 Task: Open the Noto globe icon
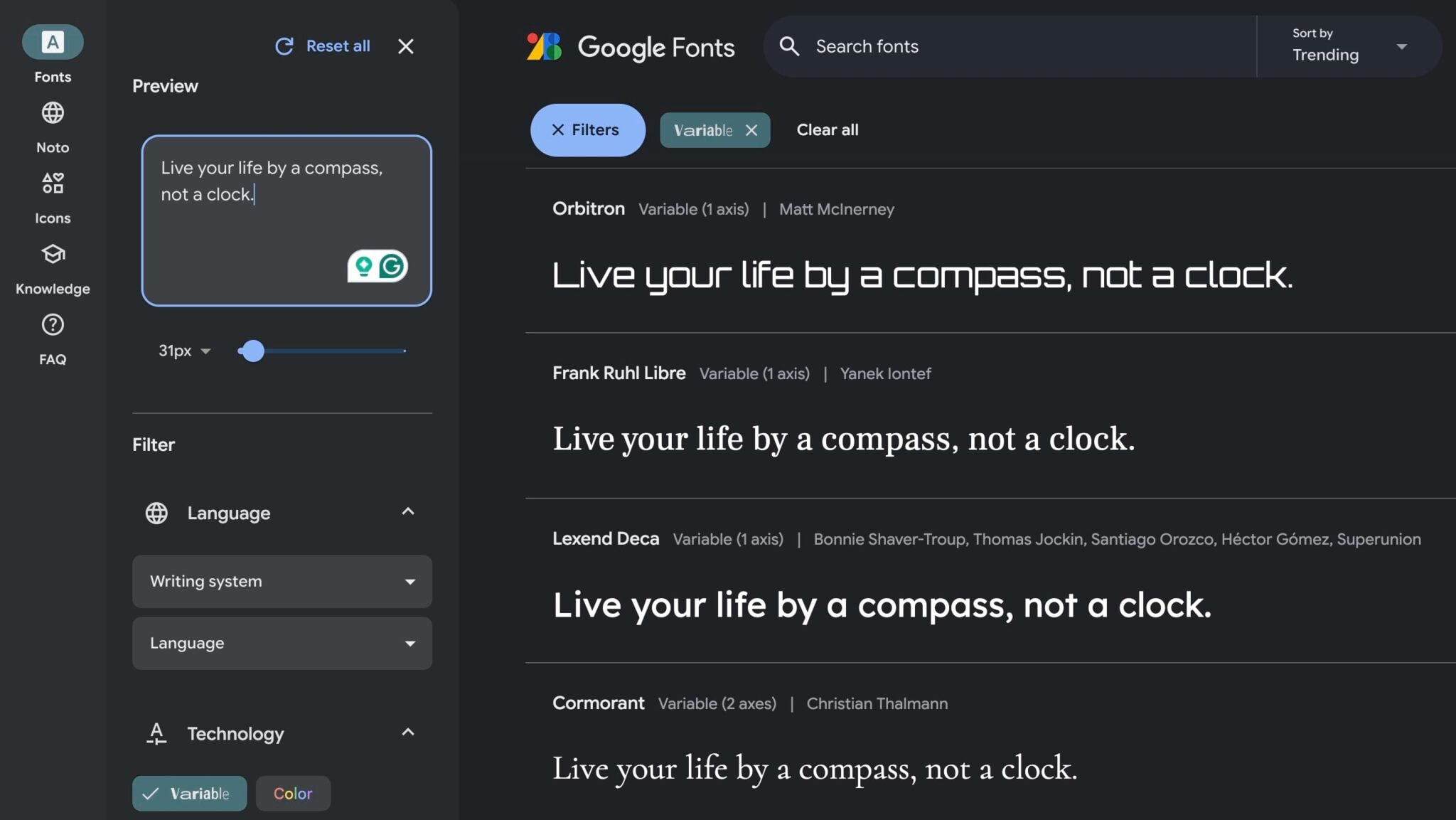[x=53, y=113]
